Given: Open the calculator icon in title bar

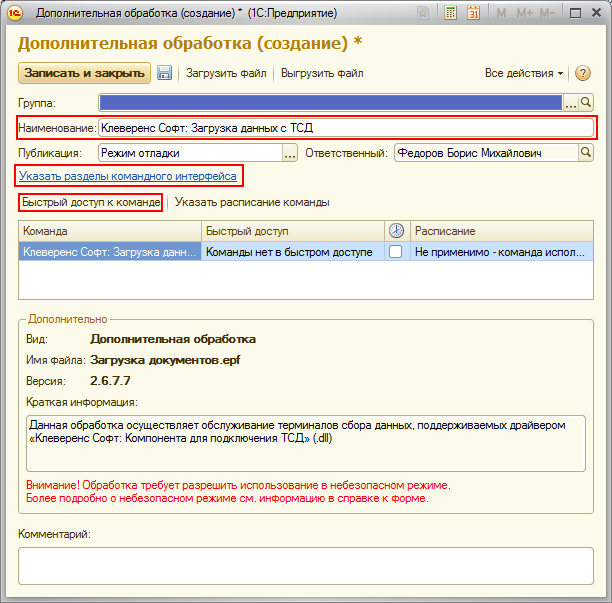Looking at the screenshot, I should pos(450,13).
